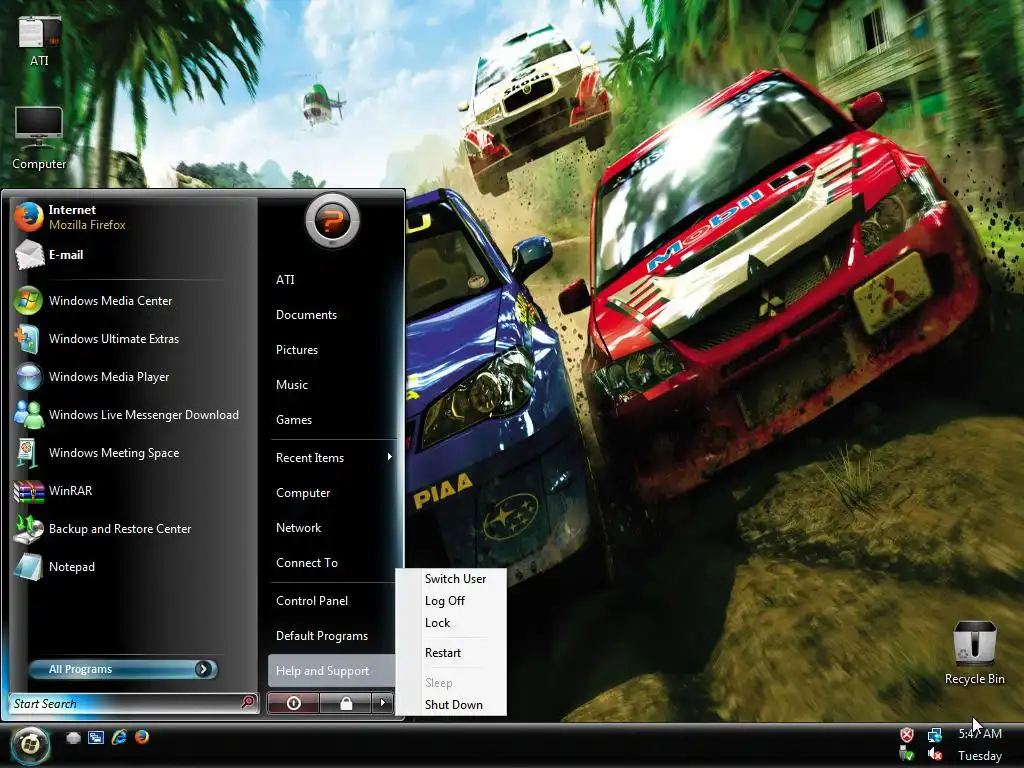This screenshot has width=1024, height=768.
Task: Launch Internet Explorer from quick launch
Action: click(119, 737)
